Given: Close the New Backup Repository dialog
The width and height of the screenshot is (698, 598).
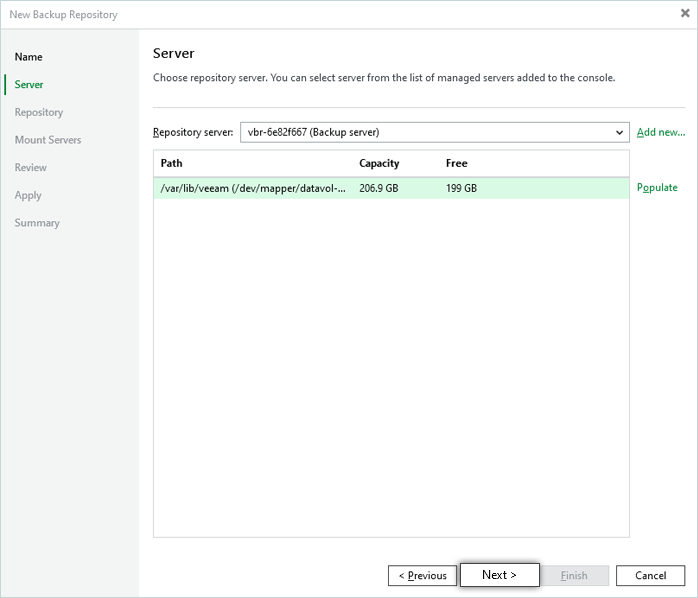Looking at the screenshot, I should (x=684, y=14).
